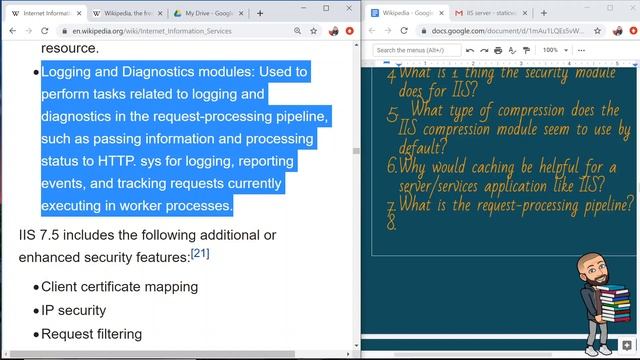Image resolution: width=640 pixels, height=360 pixels.
Task: Click the avatar extension icon in right browser
Action: tap(618, 31)
